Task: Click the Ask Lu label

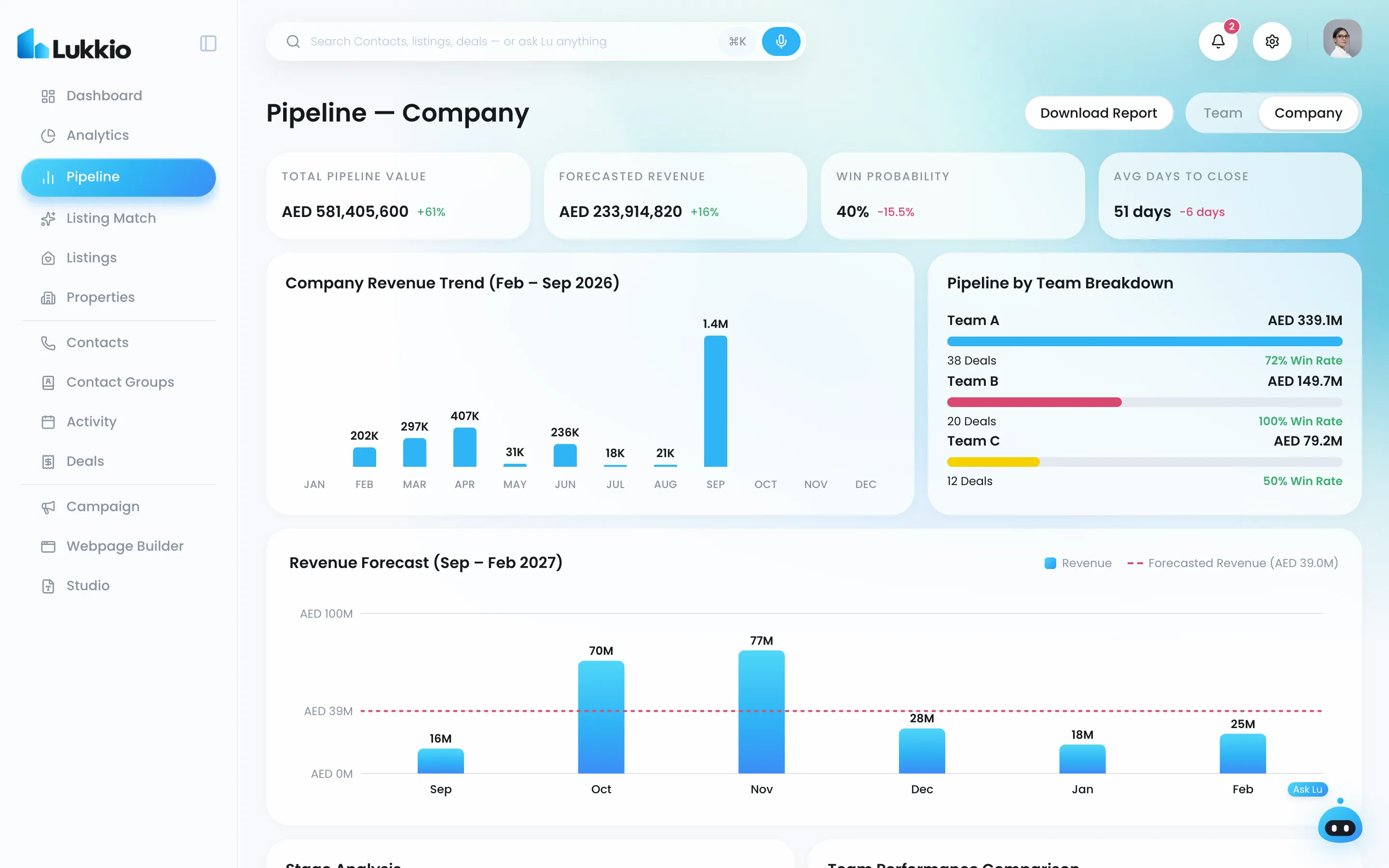Action: [x=1307, y=789]
